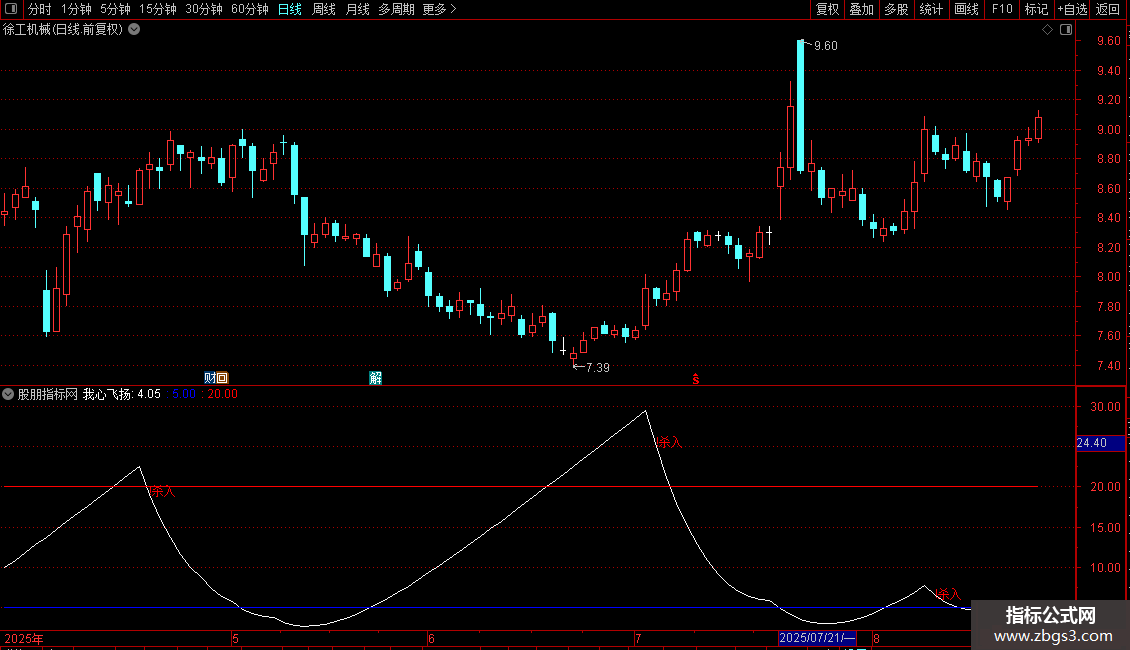Image resolution: width=1130 pixels, height=650 pixels.
Task: Click the 2025年 label on the time axis
Action: point(24,638)
